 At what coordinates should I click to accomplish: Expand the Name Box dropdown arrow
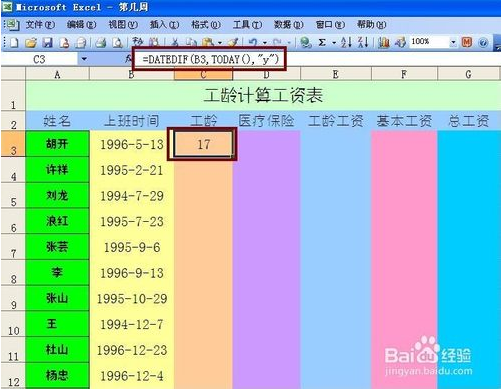pos(84,59)
